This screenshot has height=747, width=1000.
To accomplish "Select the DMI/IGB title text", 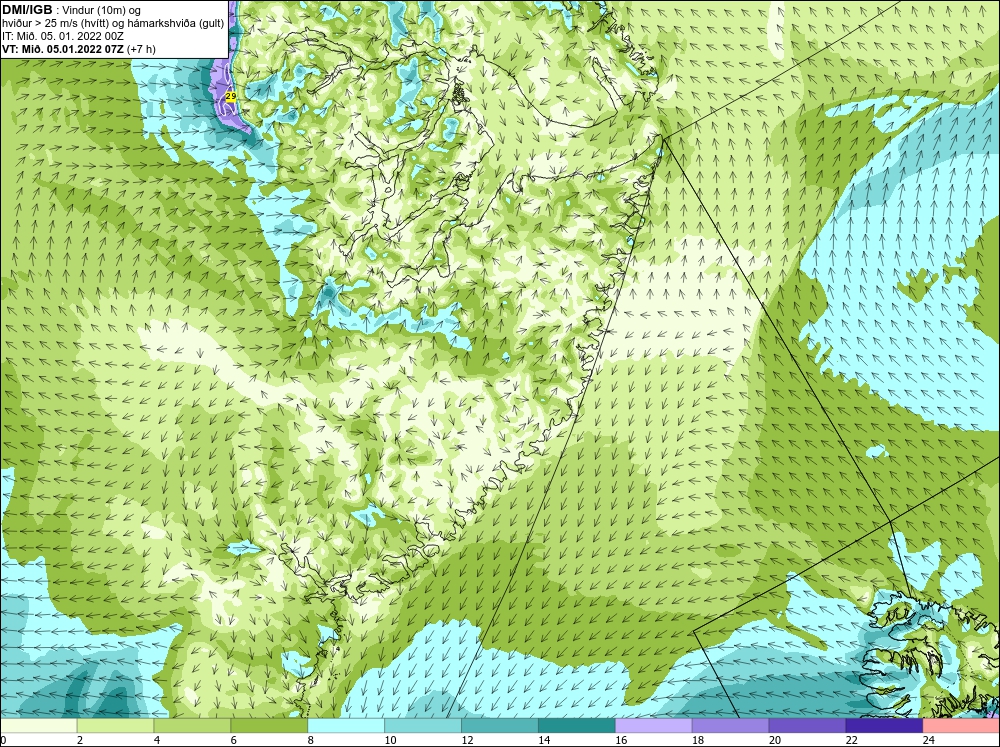I will [x=27, y=10].
